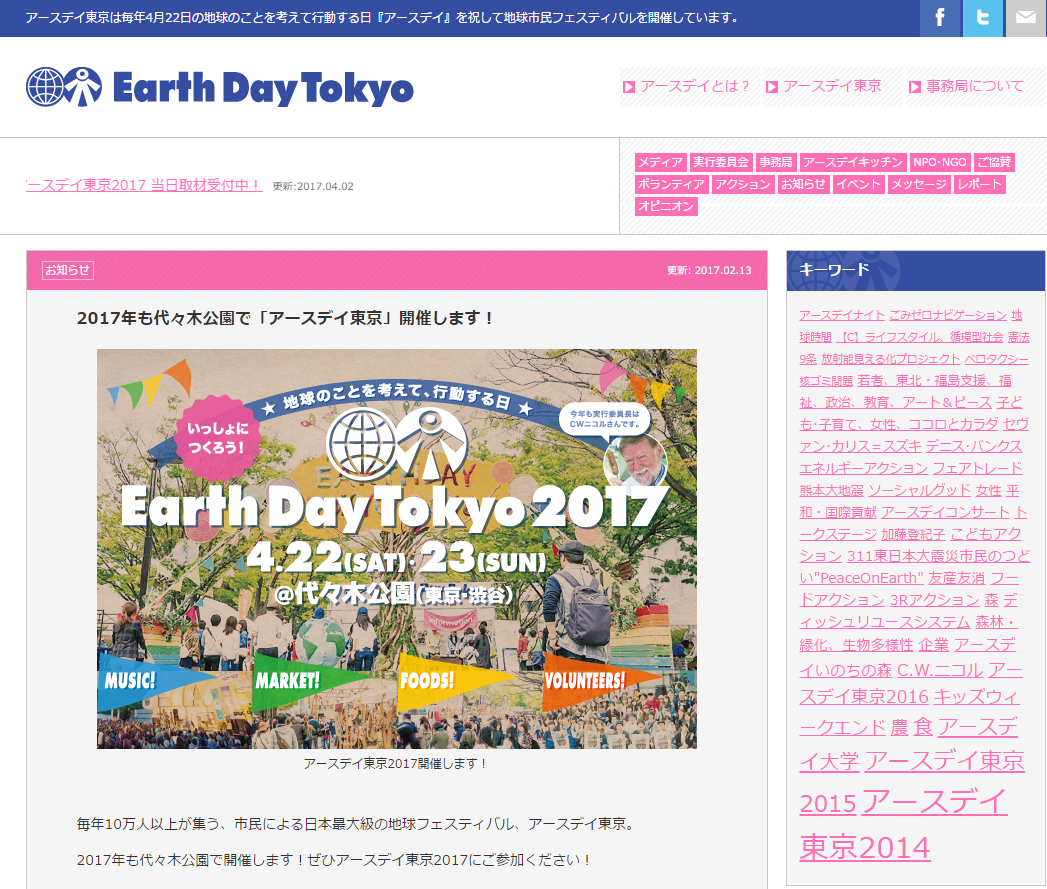Click keyword アースデイ大学
Screen dimensions: 1047x889
908,744
